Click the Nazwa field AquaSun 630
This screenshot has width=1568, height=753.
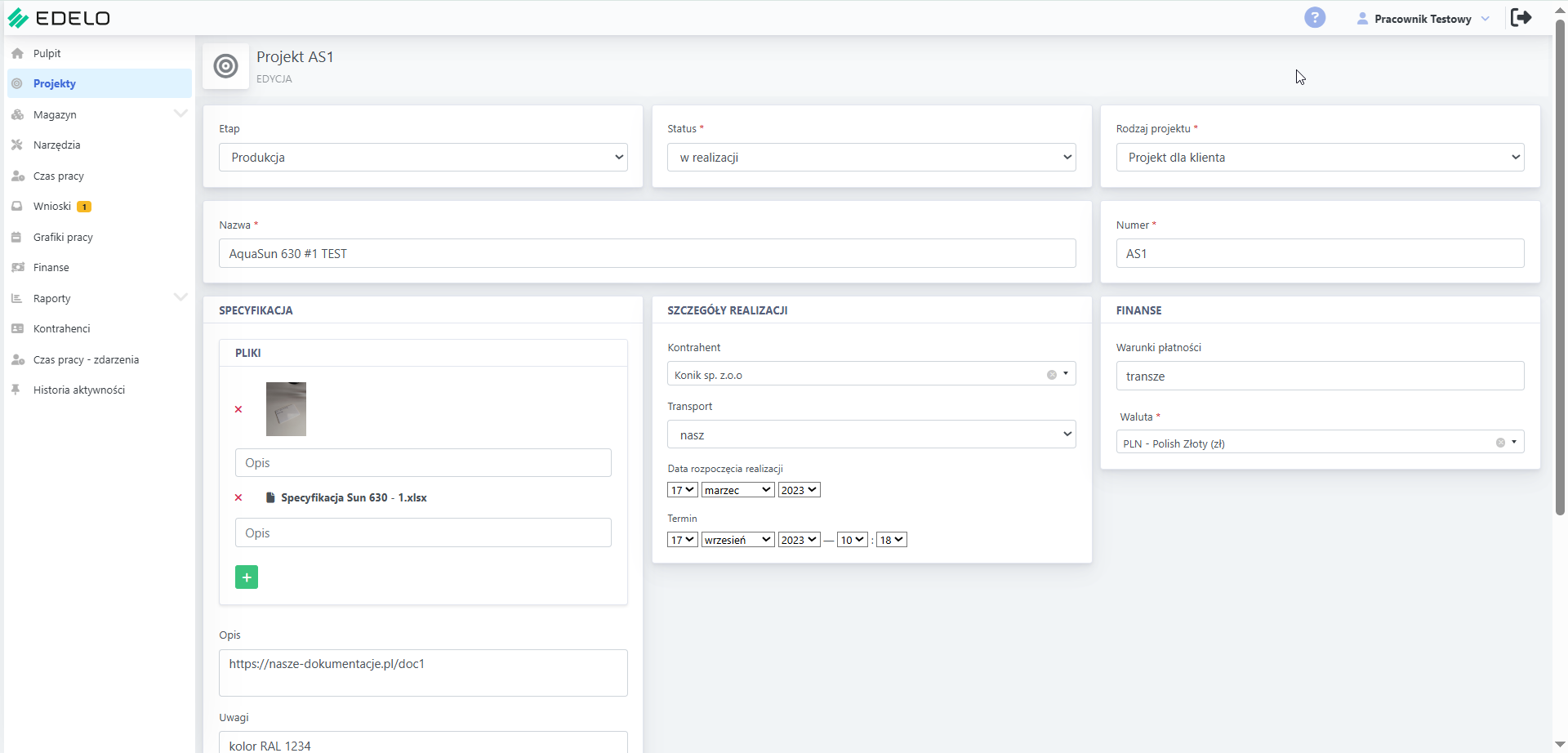click(647, 253)
